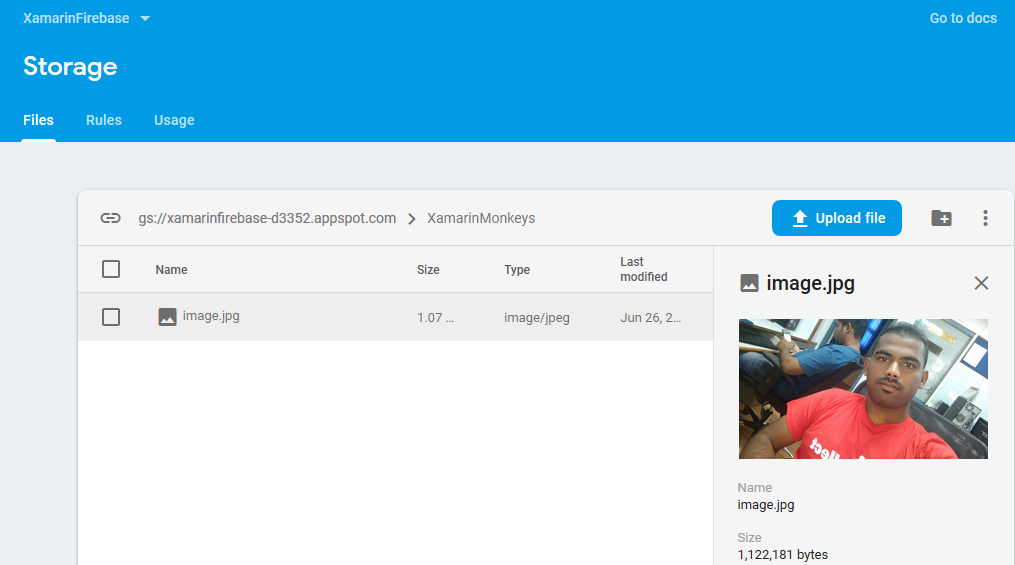
Task: Sort by the Type column header
Action: tap(517, 270)
